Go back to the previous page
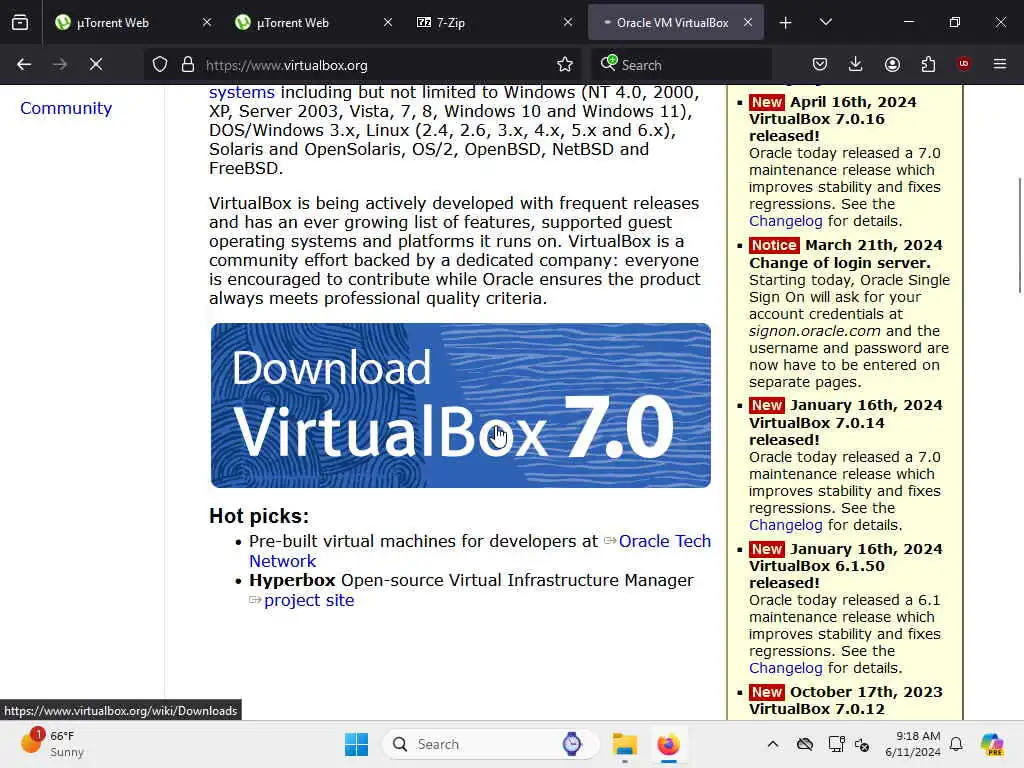This screenshot has width=1024, height=768. coord(24,64)
